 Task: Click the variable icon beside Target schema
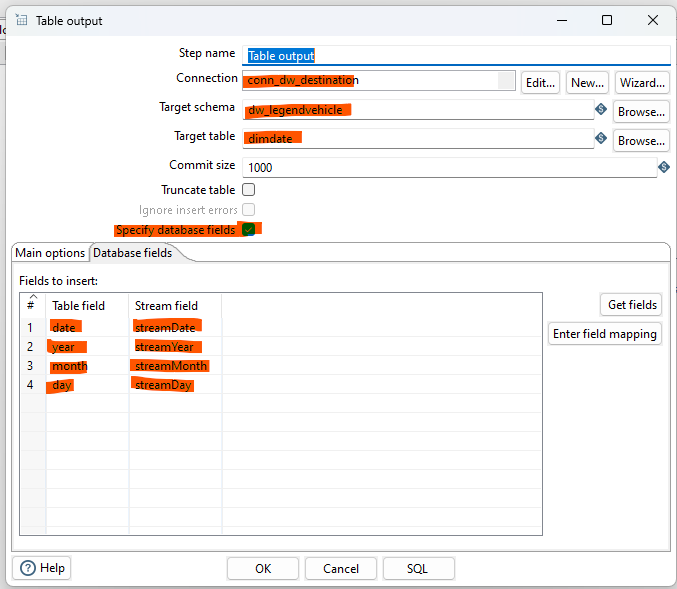click(601, 109)
